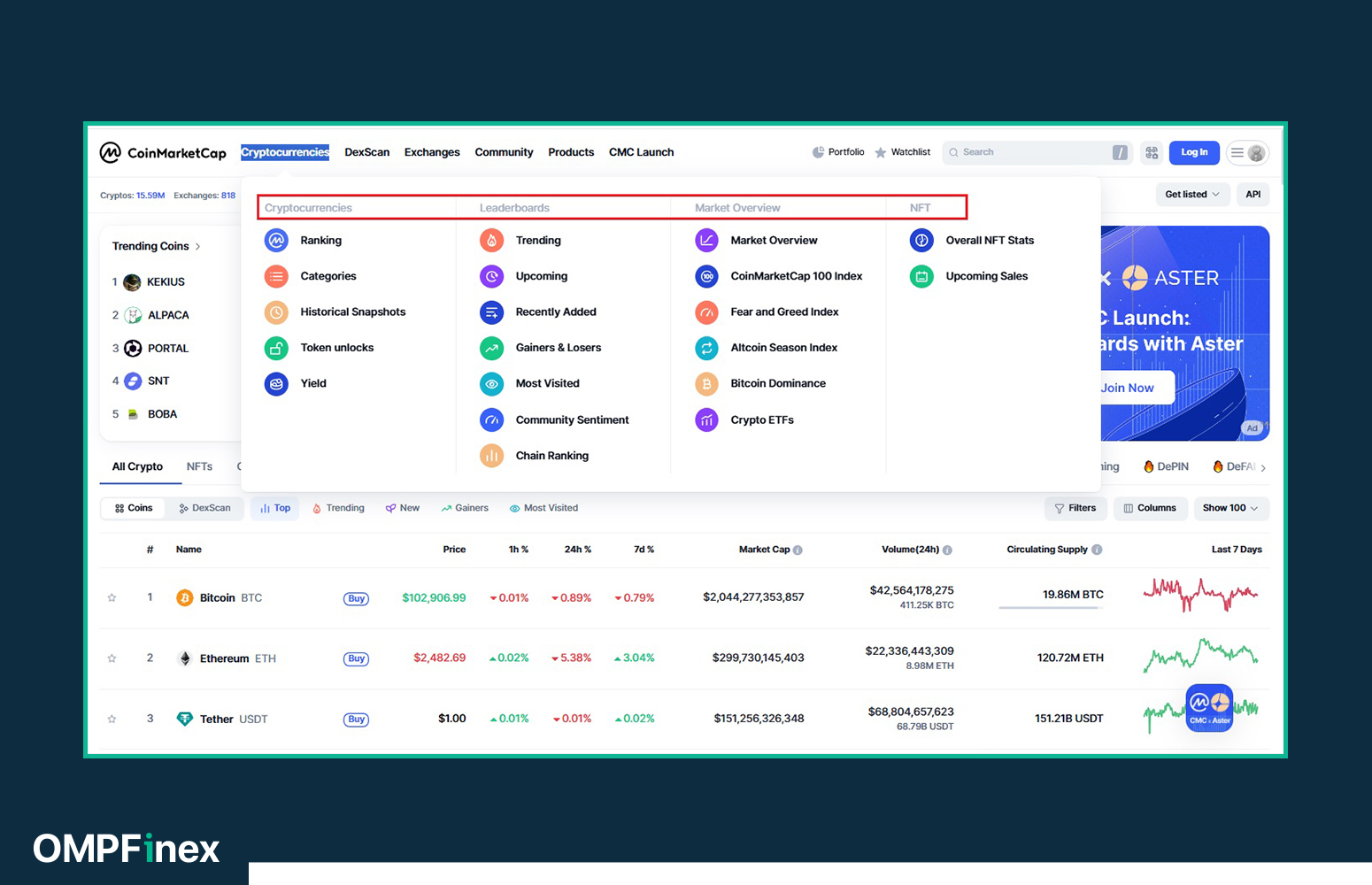
Task: Click the Search input field
Action: click(x=1037, y=152)
